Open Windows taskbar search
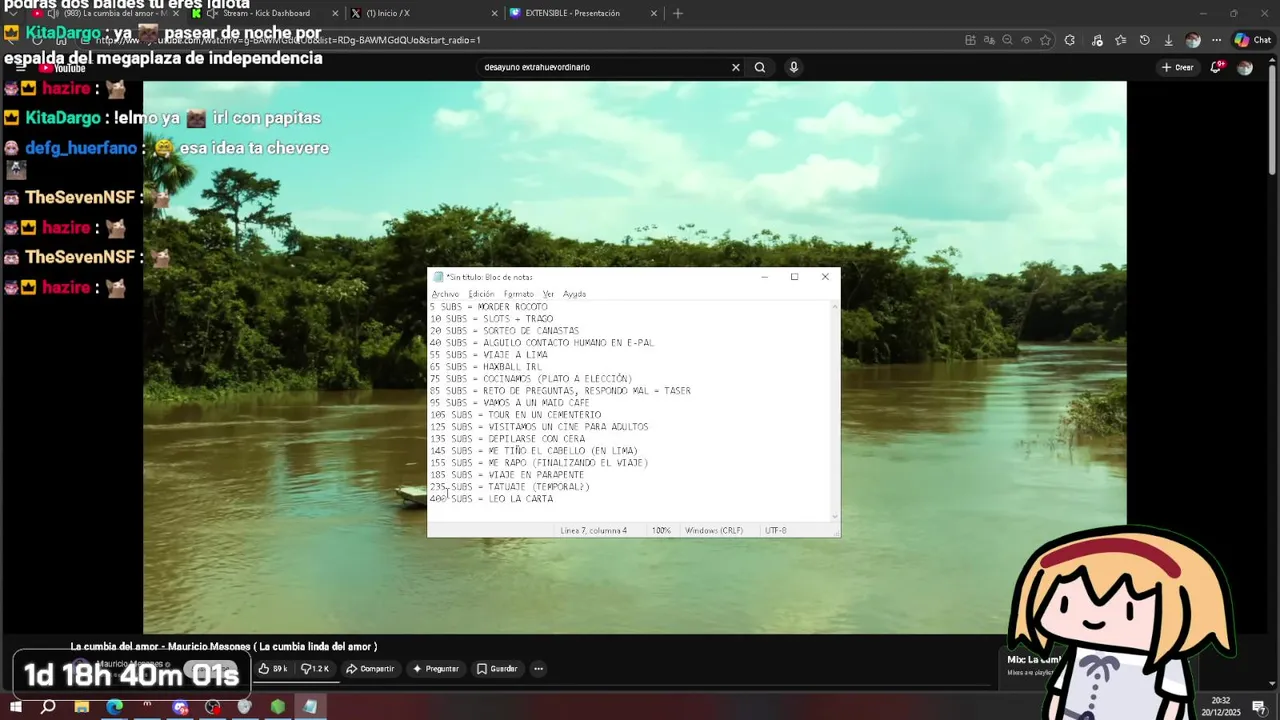 48,707
